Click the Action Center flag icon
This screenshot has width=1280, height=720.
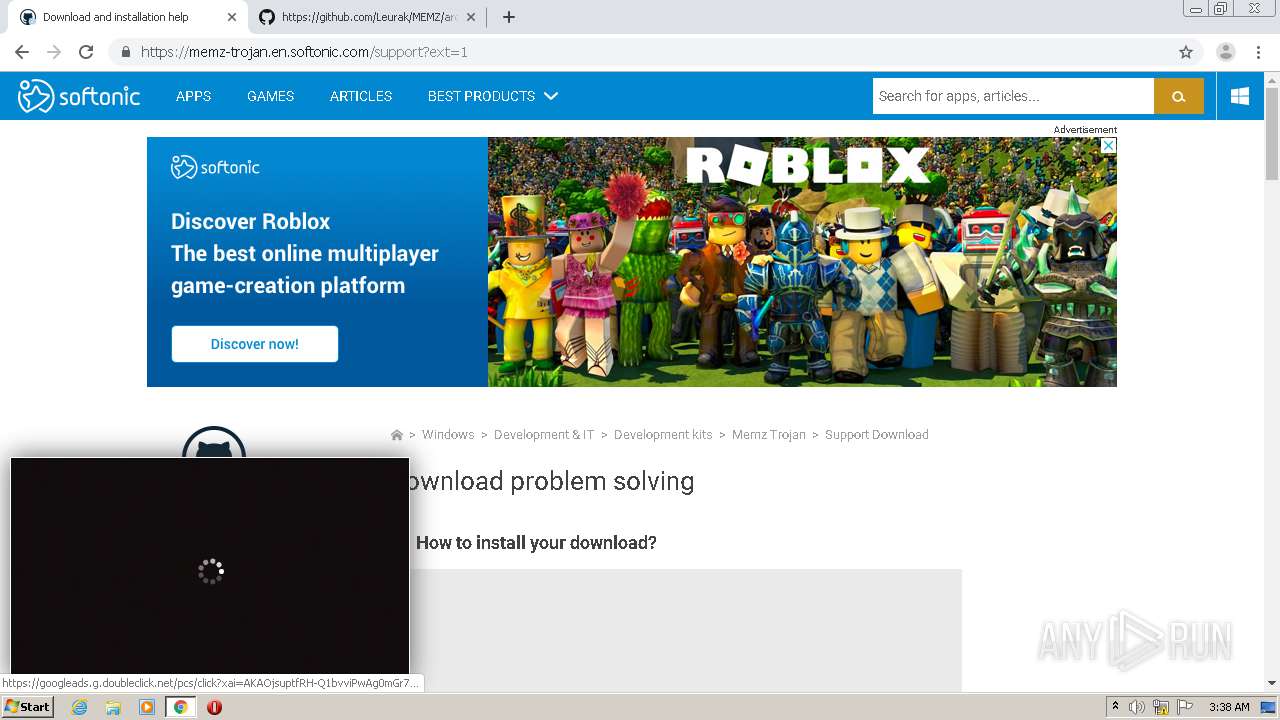1185,707
